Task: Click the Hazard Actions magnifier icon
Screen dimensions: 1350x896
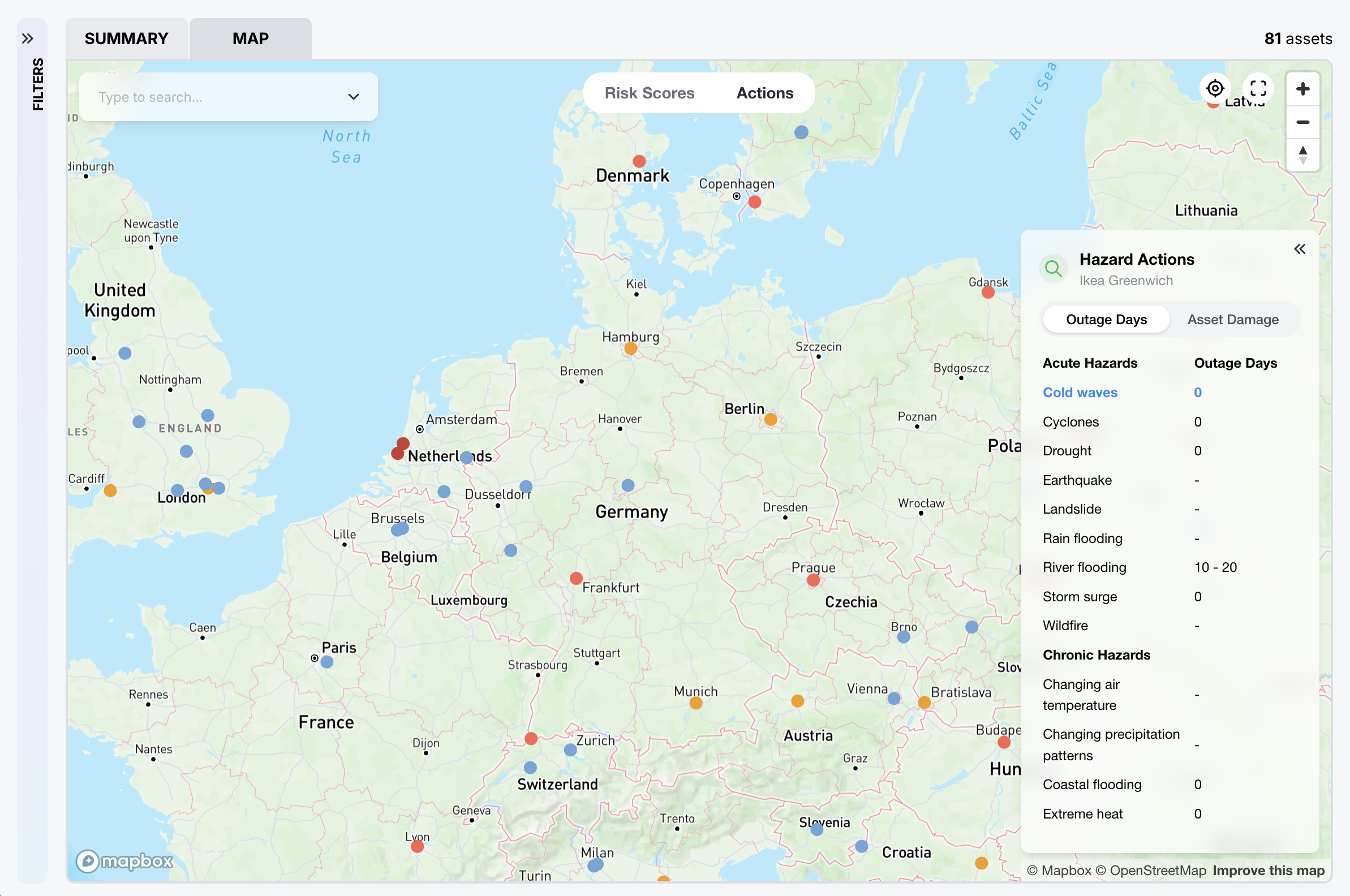Action: 1053,269
